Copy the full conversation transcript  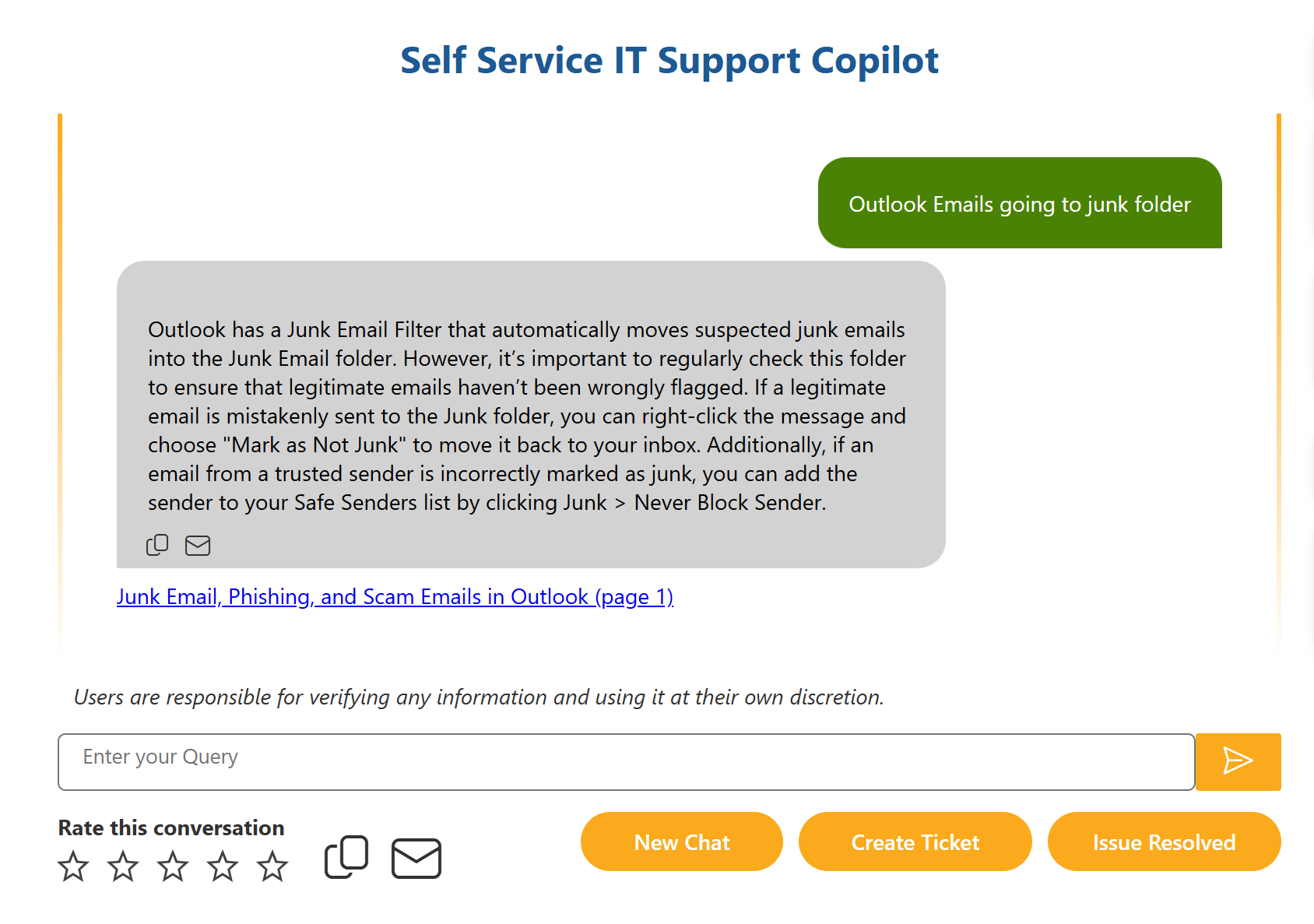click(346, 856)
